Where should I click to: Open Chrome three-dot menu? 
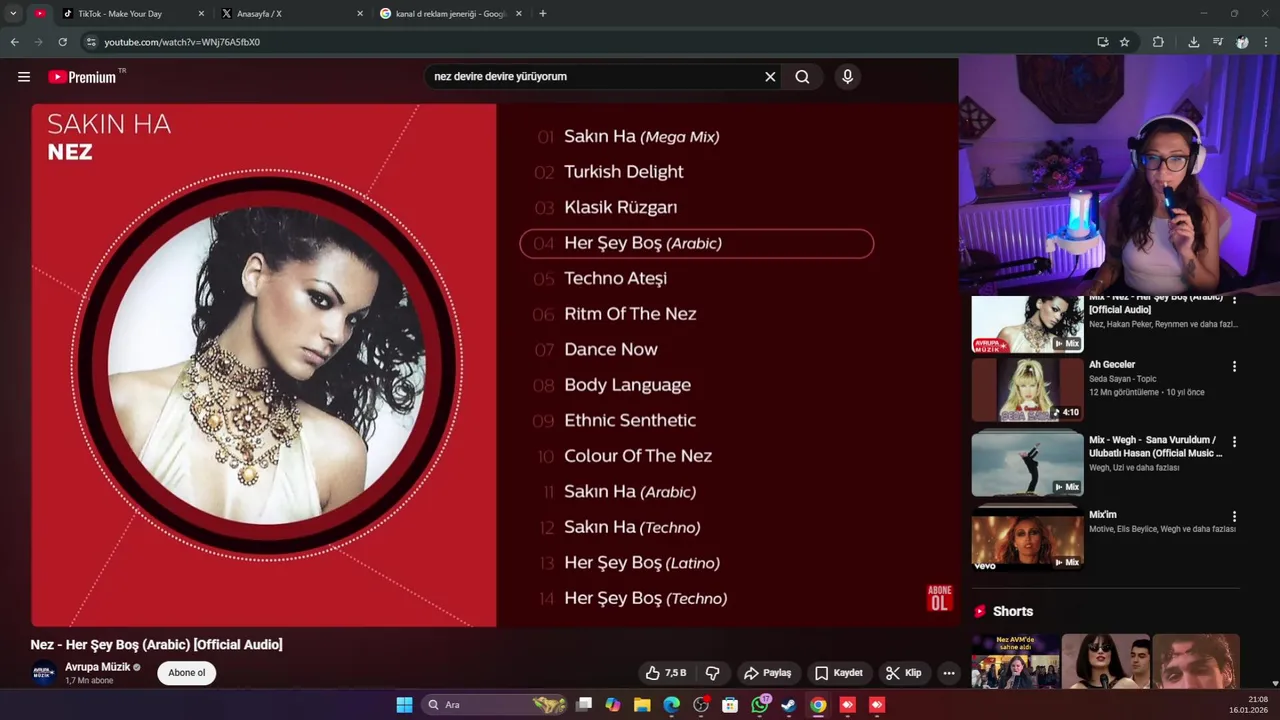(1266, 42)
